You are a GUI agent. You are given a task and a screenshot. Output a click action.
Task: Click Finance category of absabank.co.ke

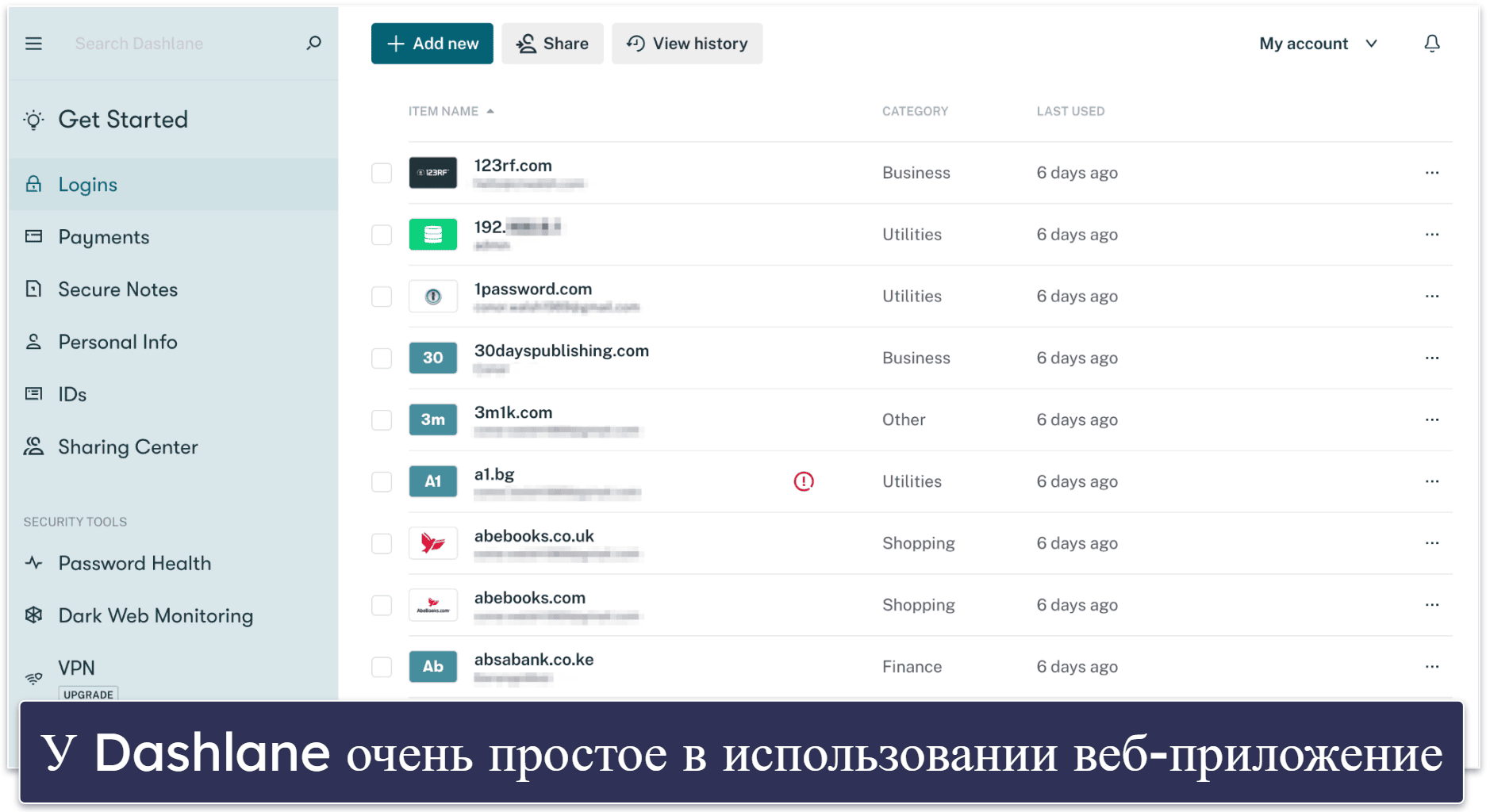pos(912,667)
